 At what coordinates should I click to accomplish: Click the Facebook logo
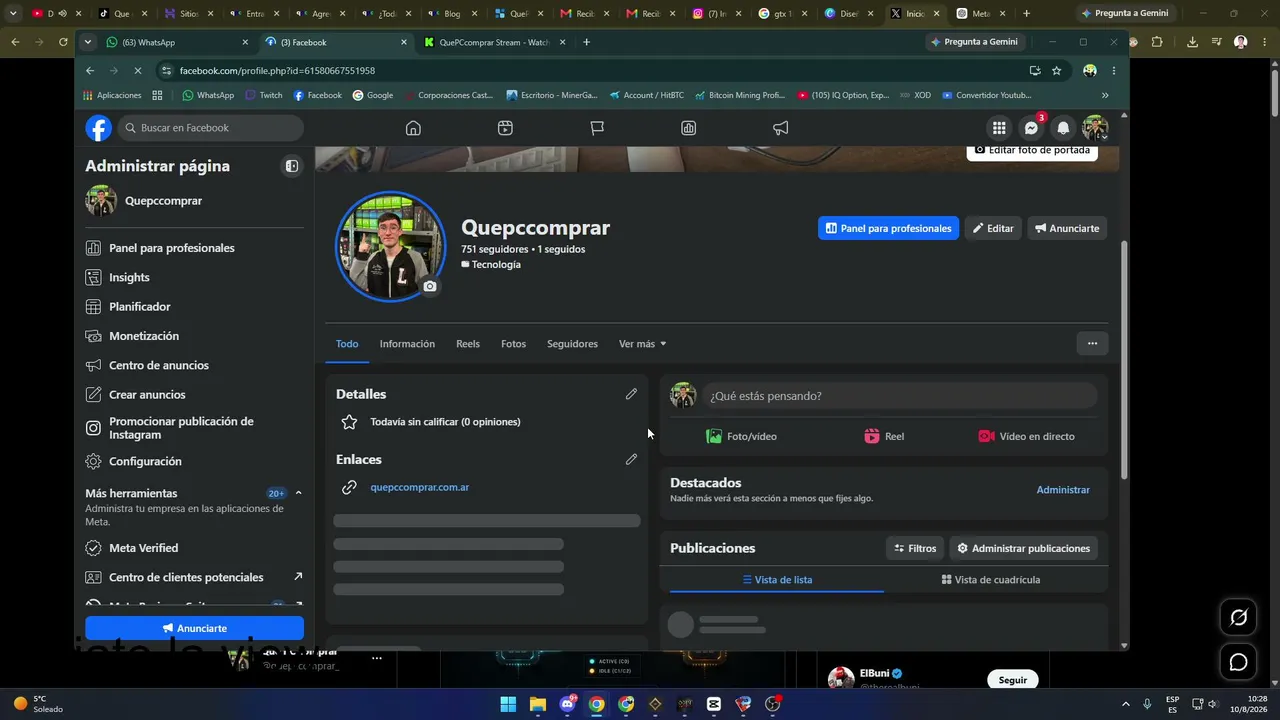tap(99, 128)
